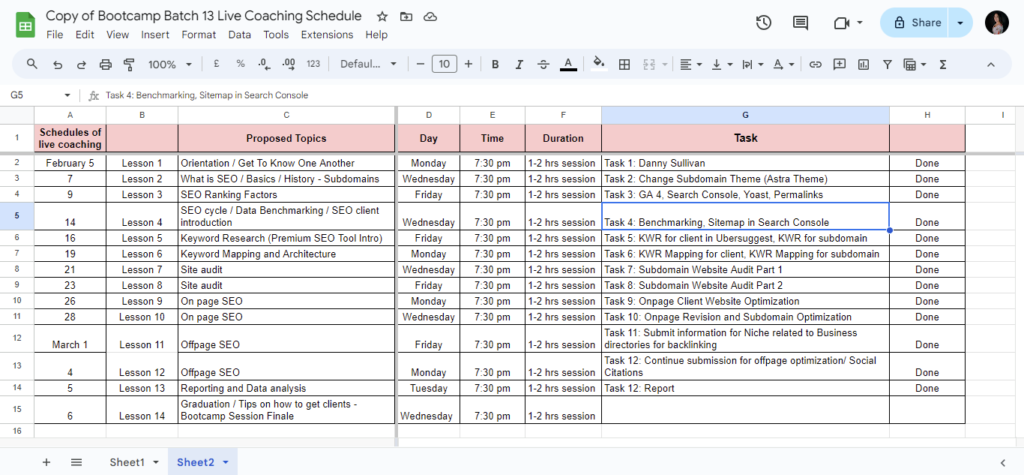Screen dimensions: 1024x475
Task: Click the formula bar text
Action: [206, 95]
